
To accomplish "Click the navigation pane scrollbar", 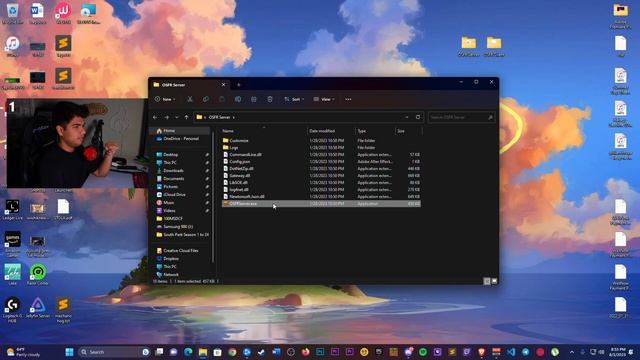I will pos(213,197).
